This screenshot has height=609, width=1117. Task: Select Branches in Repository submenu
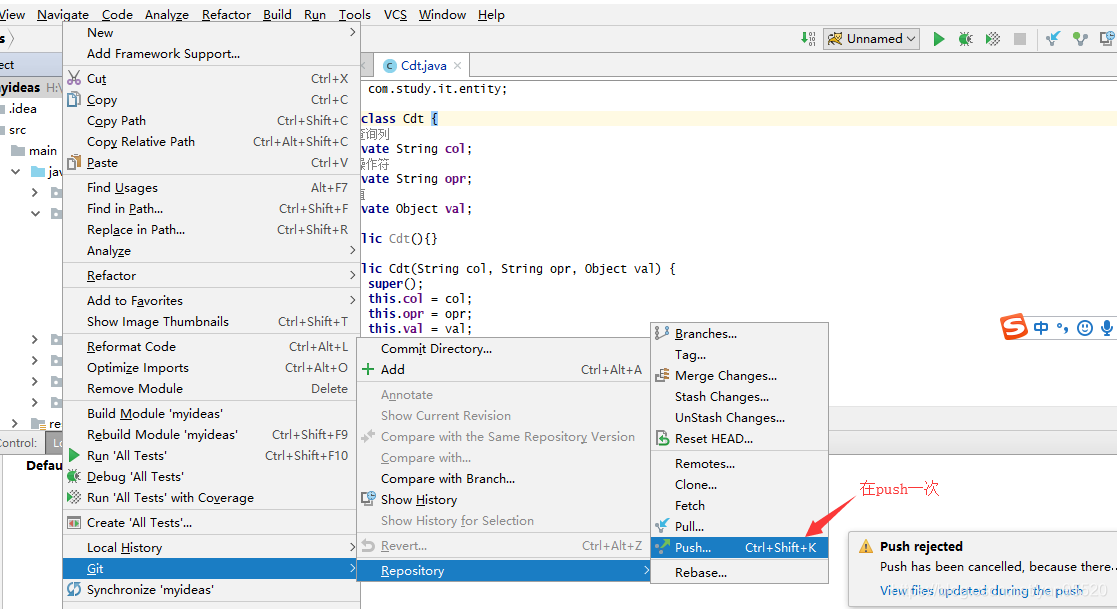(x=739, y=333)
